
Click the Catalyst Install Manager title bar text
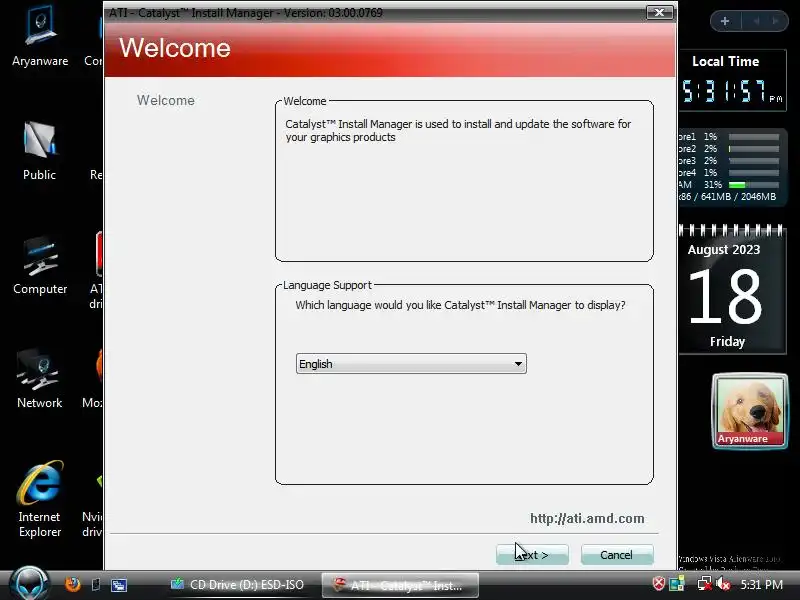point(245,13)
